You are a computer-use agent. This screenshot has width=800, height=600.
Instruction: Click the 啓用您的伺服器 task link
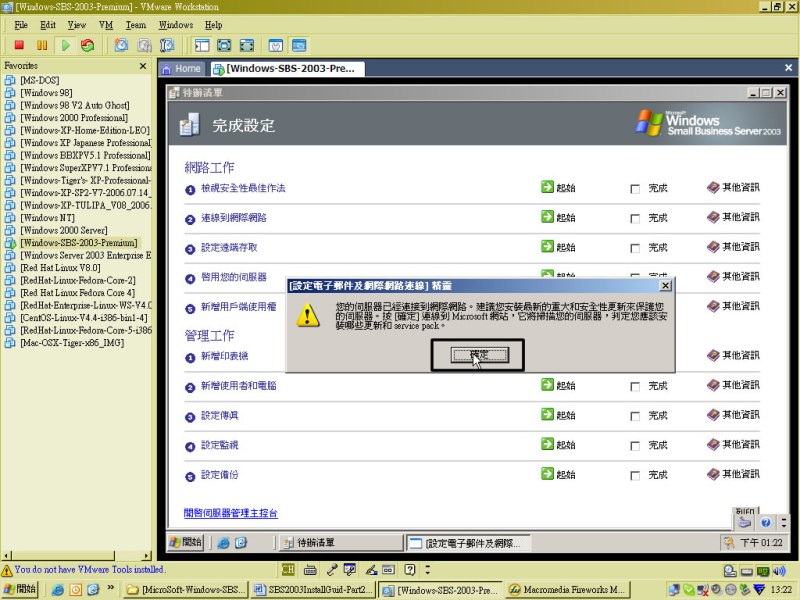tap(234, 277)
